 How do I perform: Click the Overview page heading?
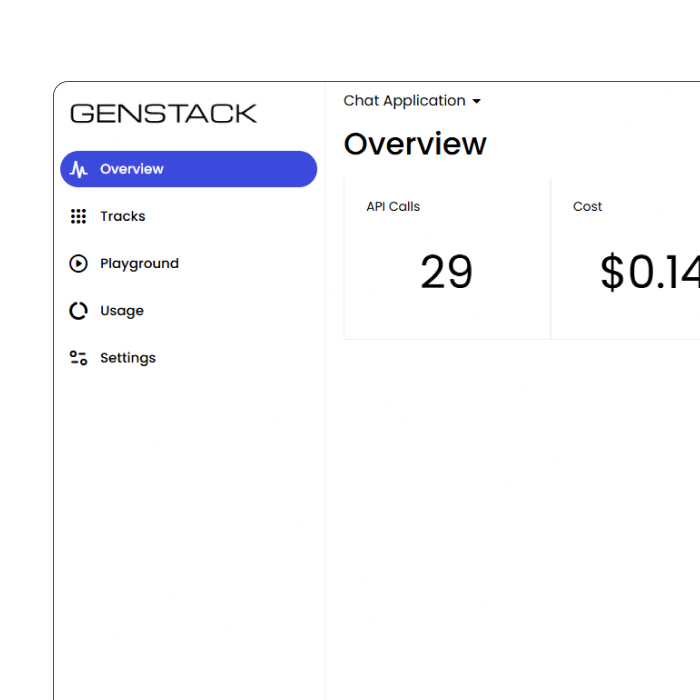point(415,144)
